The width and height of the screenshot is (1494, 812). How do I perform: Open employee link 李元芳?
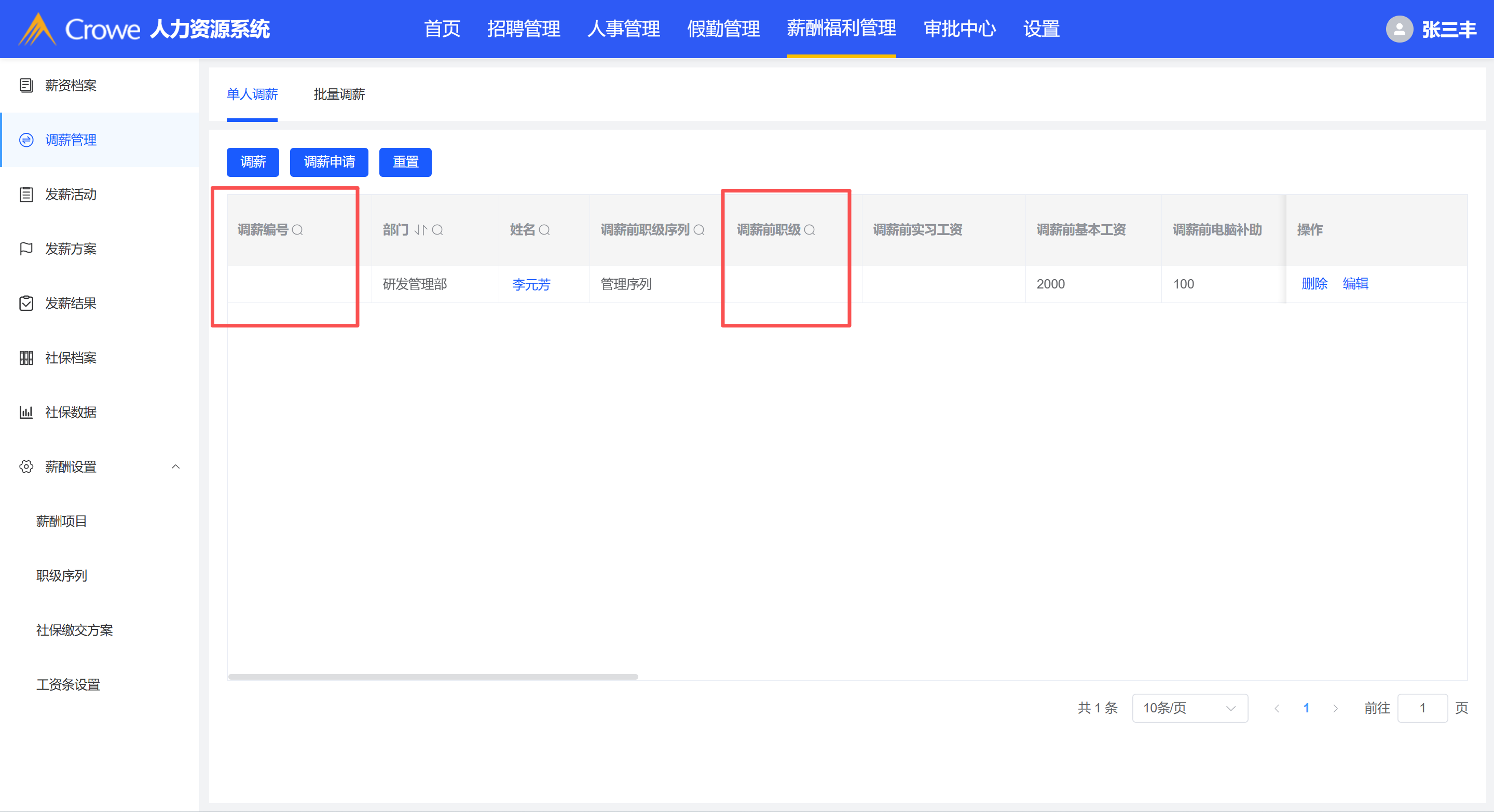(531, 284)
